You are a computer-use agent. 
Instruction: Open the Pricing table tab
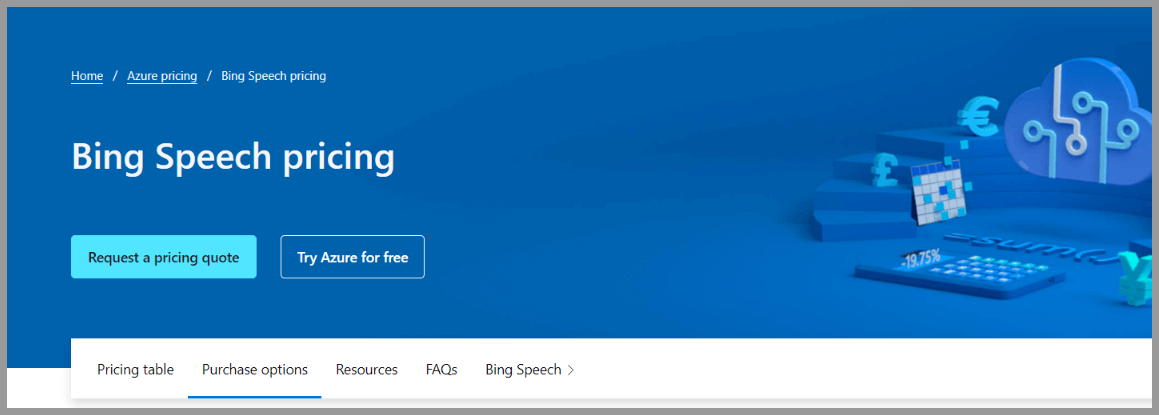click(135, 370)
